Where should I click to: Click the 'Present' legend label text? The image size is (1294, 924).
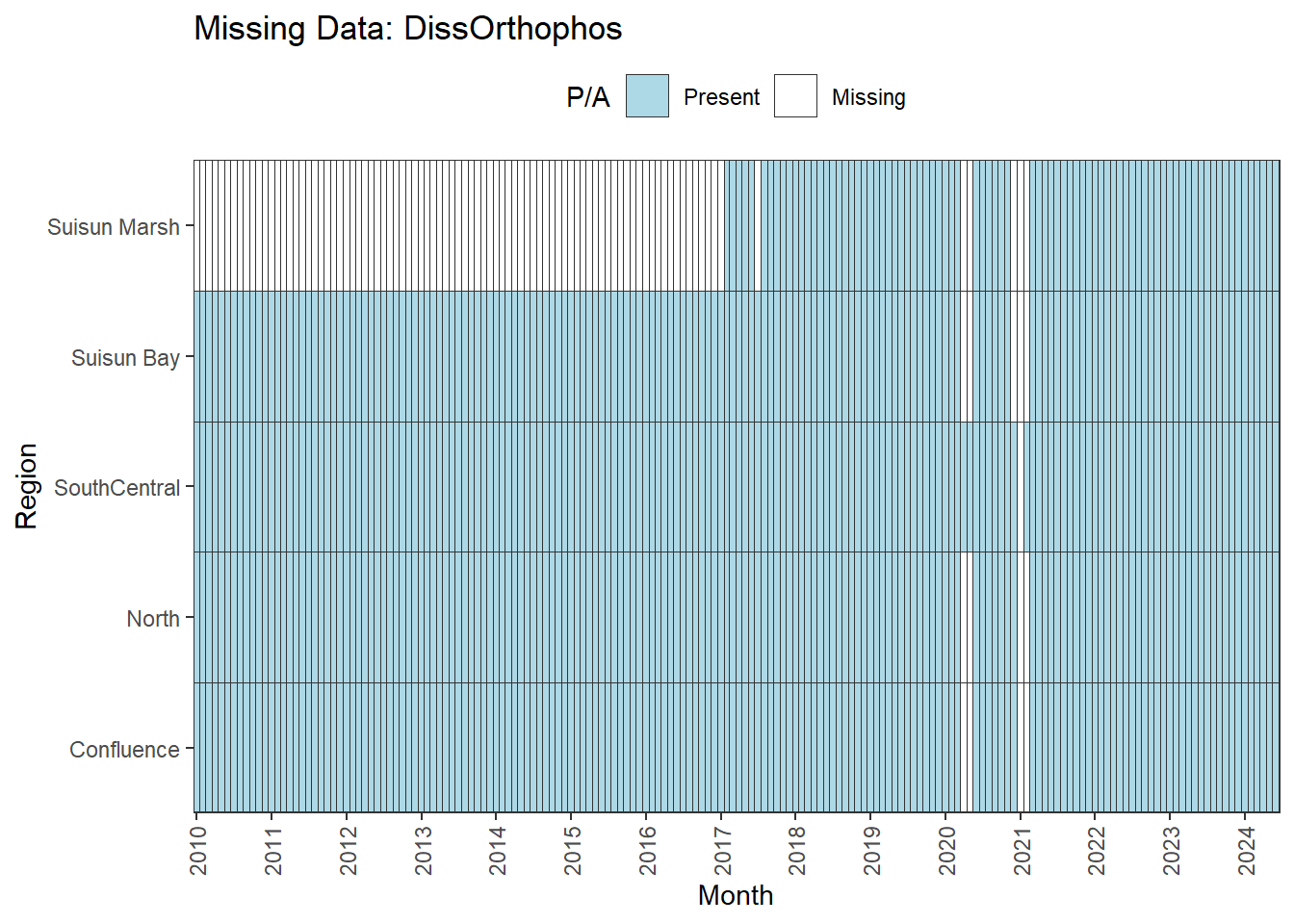(721, 97)
